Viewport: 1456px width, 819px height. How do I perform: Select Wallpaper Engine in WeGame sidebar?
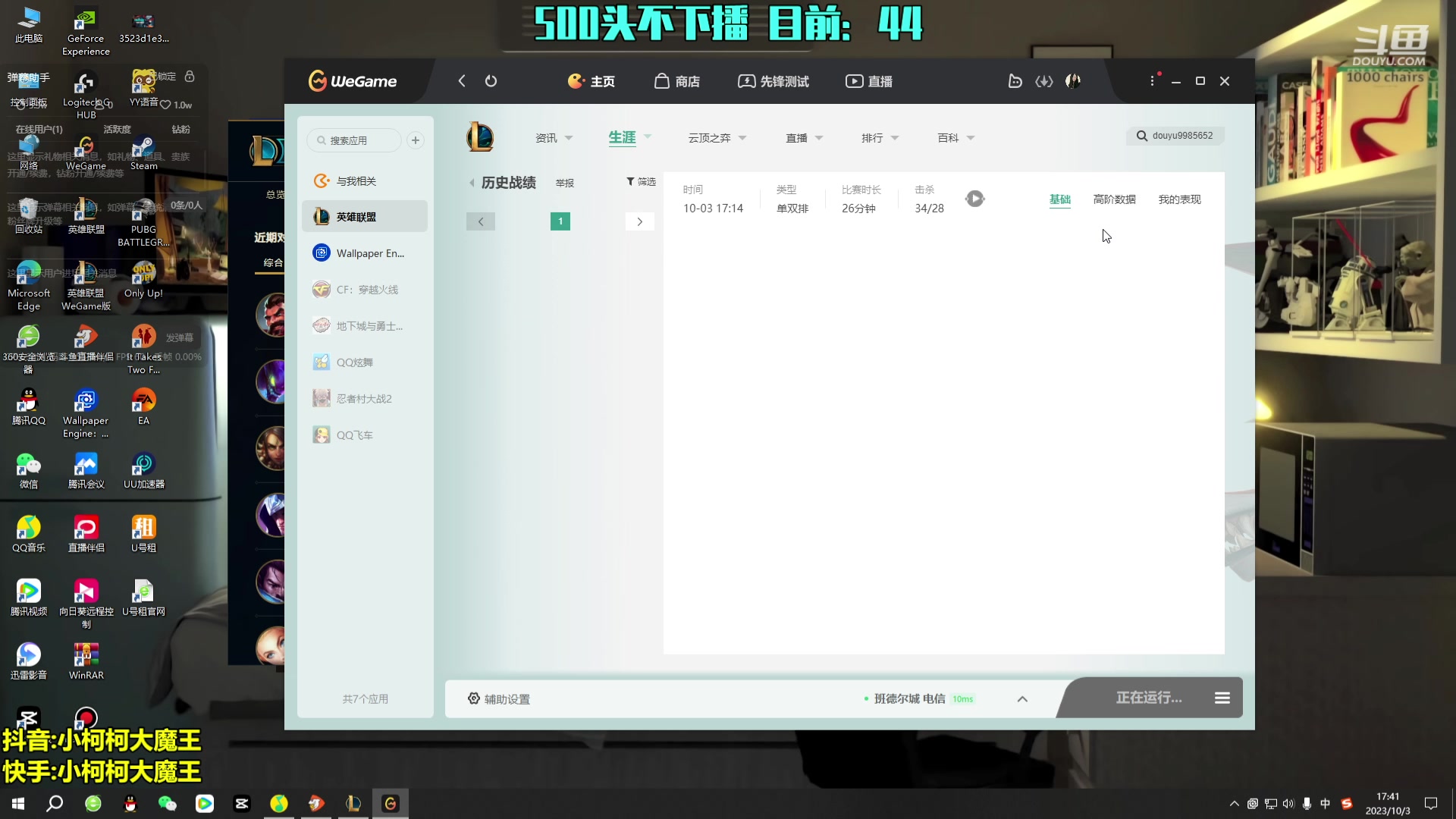point(365,253)
